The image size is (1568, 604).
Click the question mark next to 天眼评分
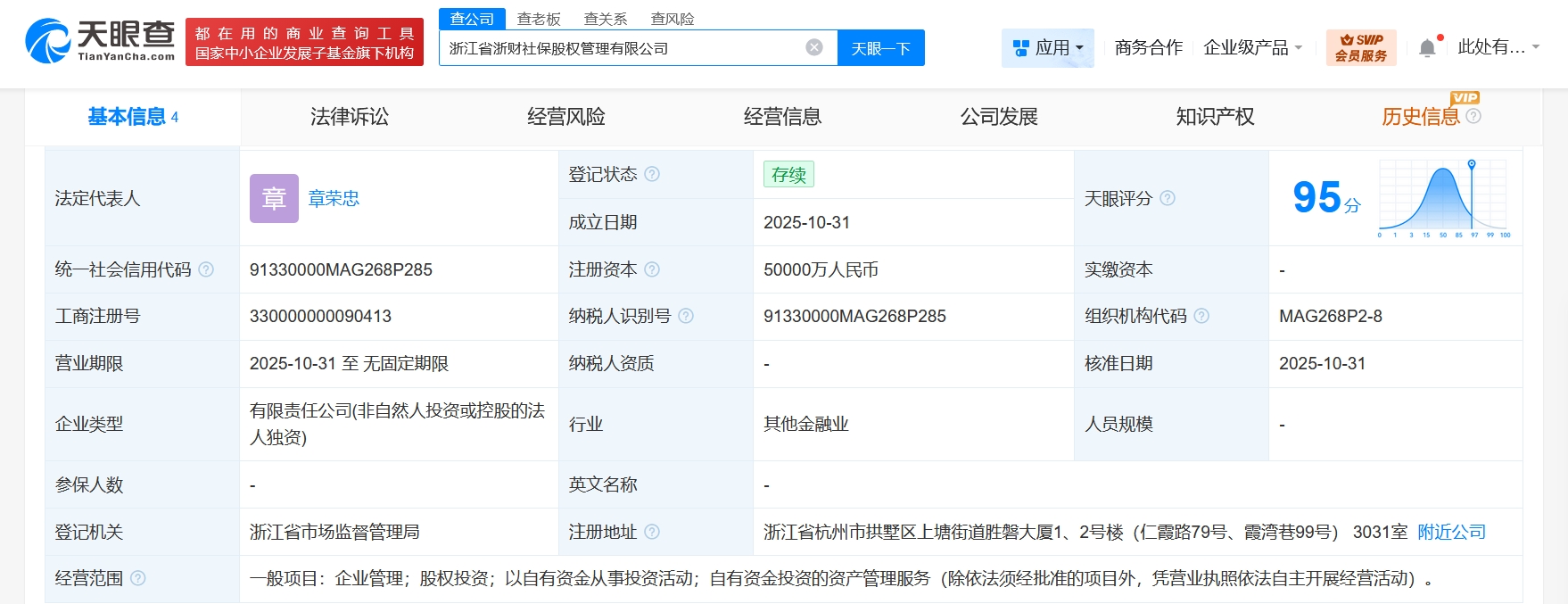click(x=1168, y=198)
